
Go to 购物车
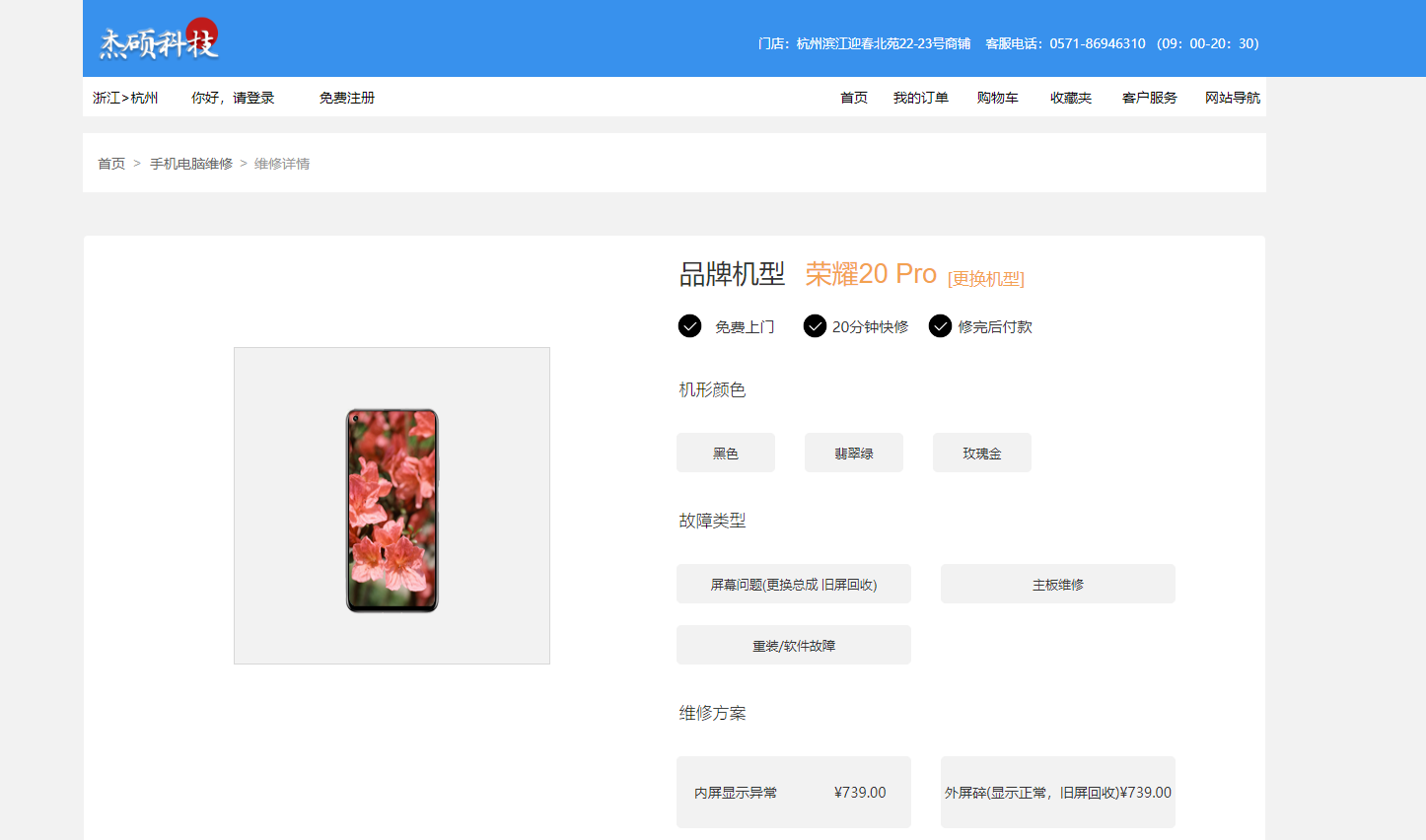tap(998, 98)
